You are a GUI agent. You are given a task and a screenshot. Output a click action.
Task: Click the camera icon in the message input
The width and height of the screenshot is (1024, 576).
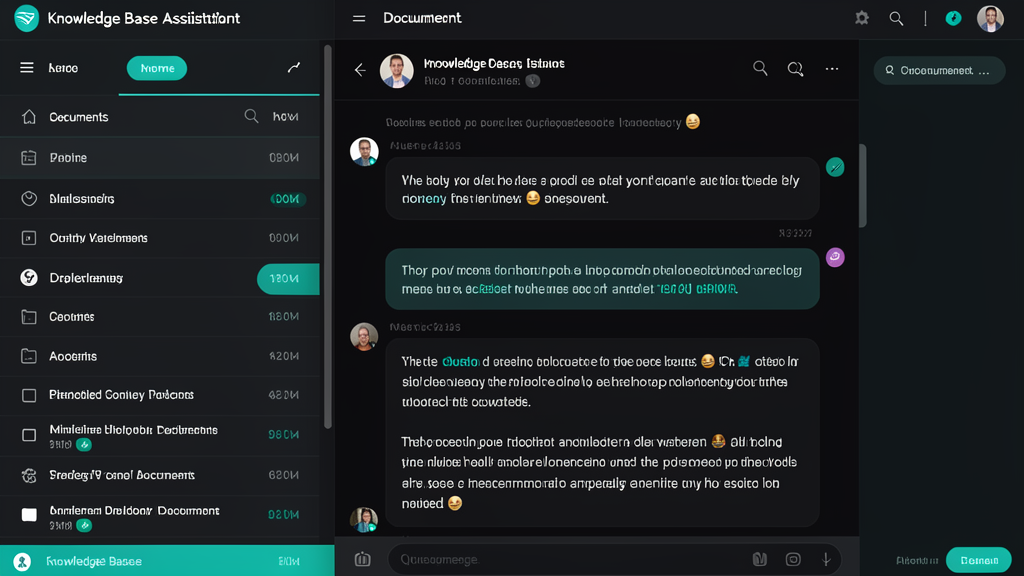pos(793,559)
